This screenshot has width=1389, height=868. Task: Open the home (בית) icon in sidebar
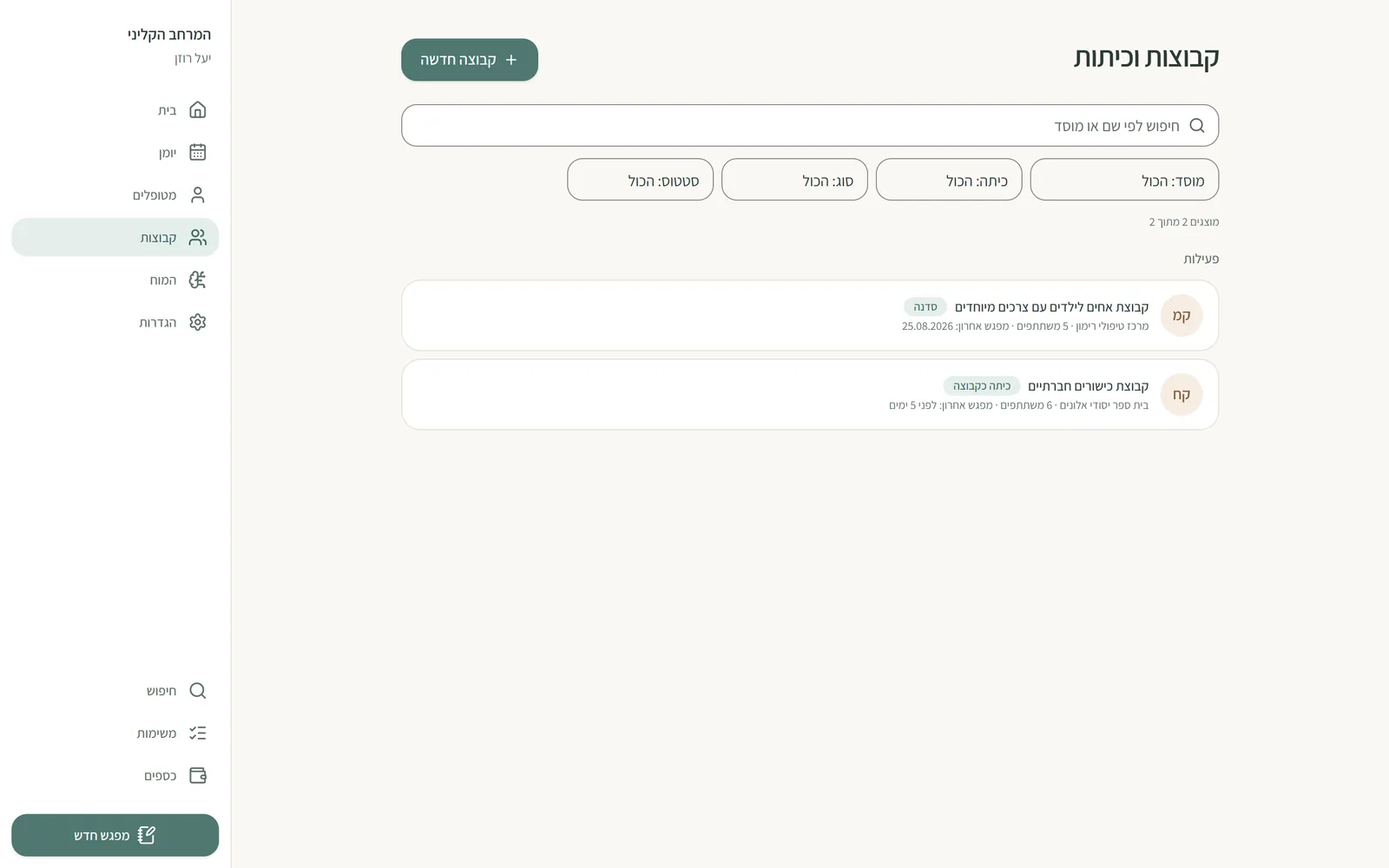[x=198, y=110]
